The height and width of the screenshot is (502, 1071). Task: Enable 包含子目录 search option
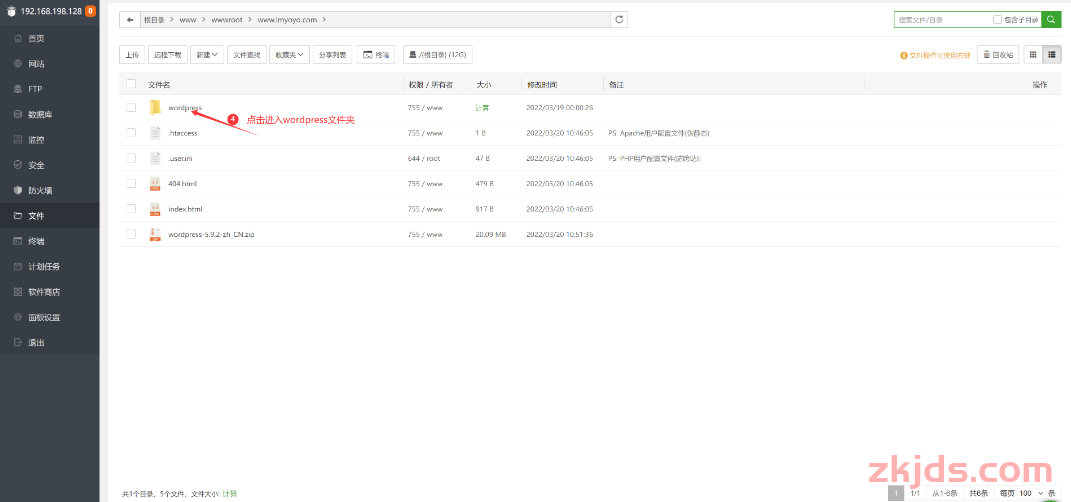(x=997, y=20)
